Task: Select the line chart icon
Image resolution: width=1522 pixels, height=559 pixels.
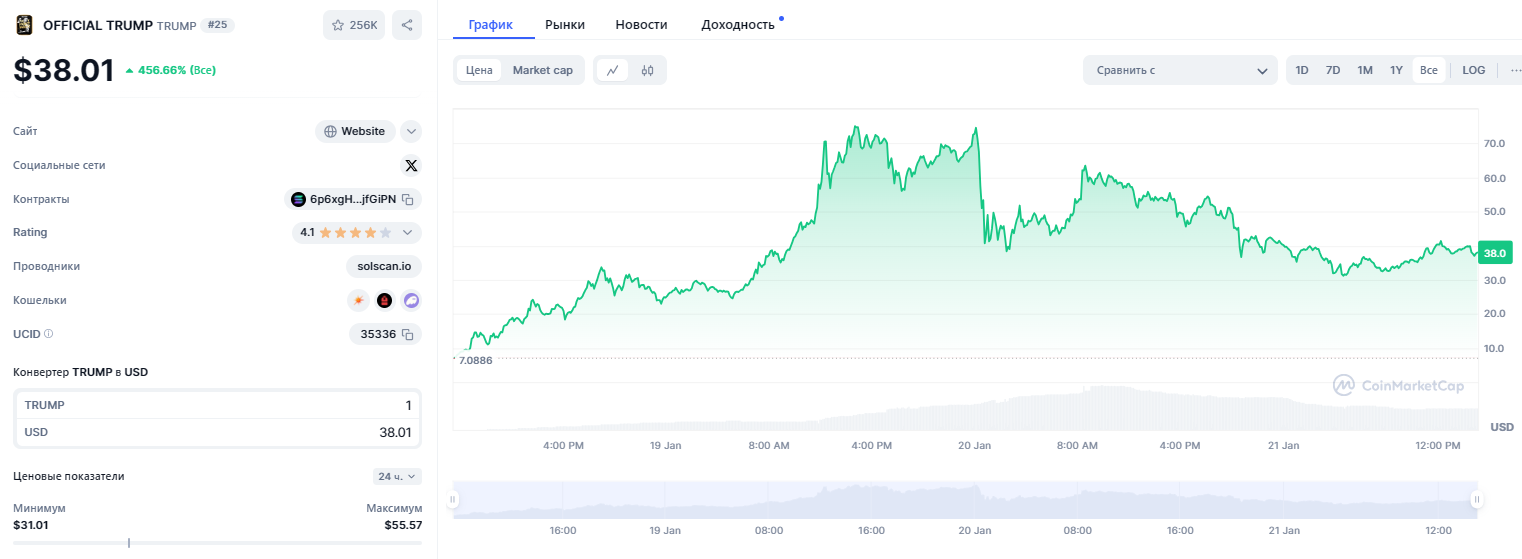Action: click(613, 70)
